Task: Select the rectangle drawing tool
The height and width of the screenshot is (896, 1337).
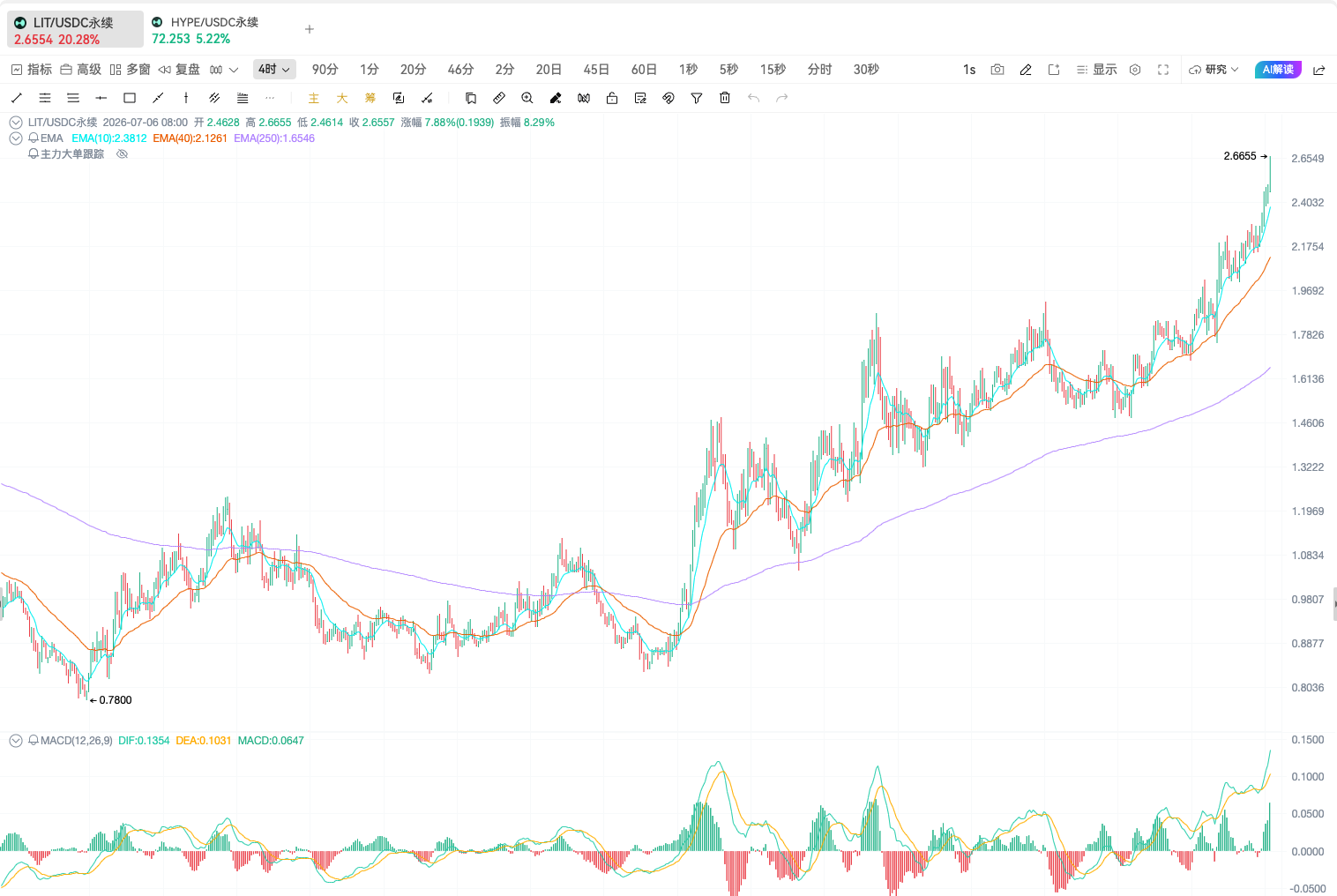Action: point(130,98)
